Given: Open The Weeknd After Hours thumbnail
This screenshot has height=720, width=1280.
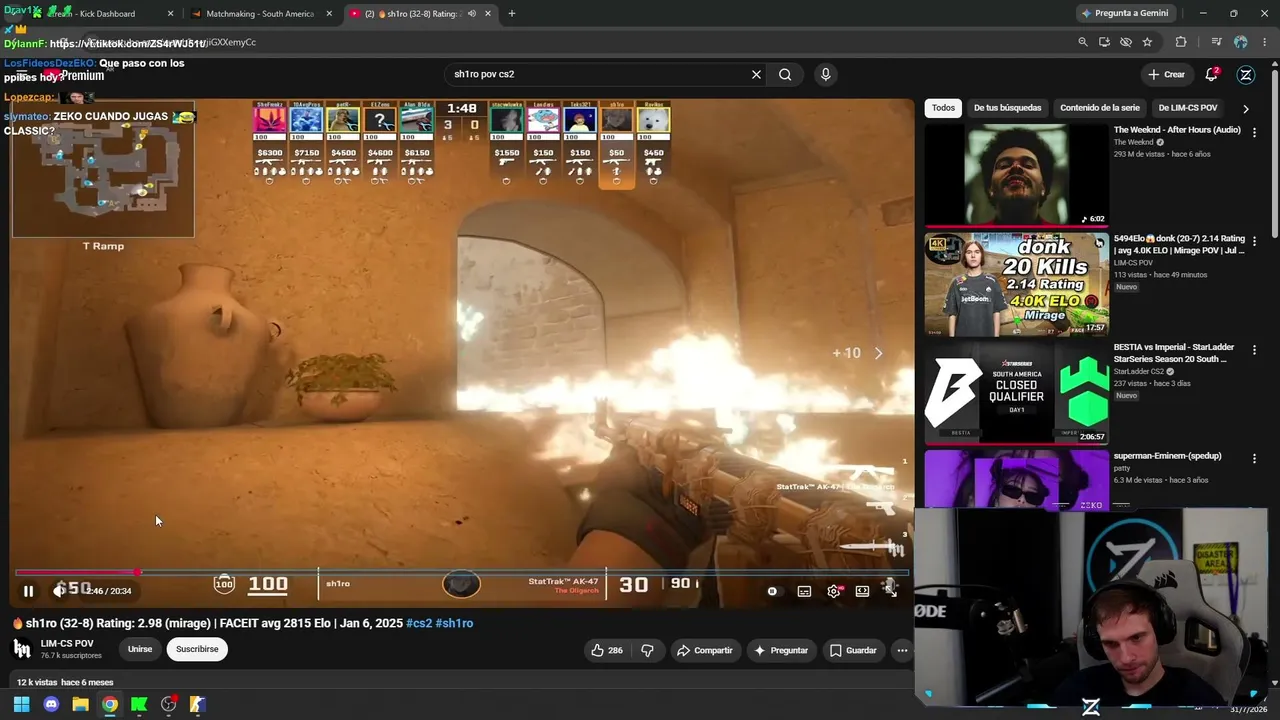Looking at the screenshot, I should click(1016, 175).
